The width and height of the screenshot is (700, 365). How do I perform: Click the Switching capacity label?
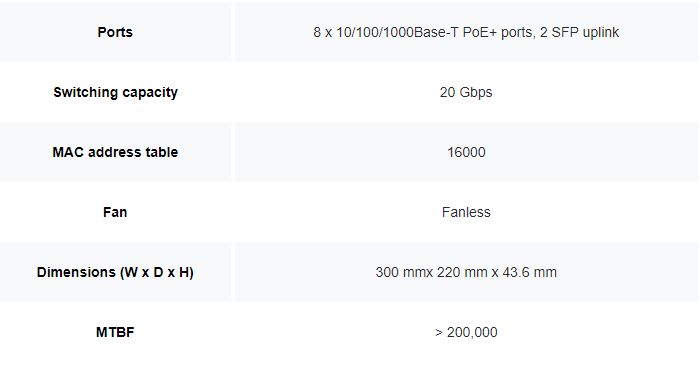coord(115,92)
